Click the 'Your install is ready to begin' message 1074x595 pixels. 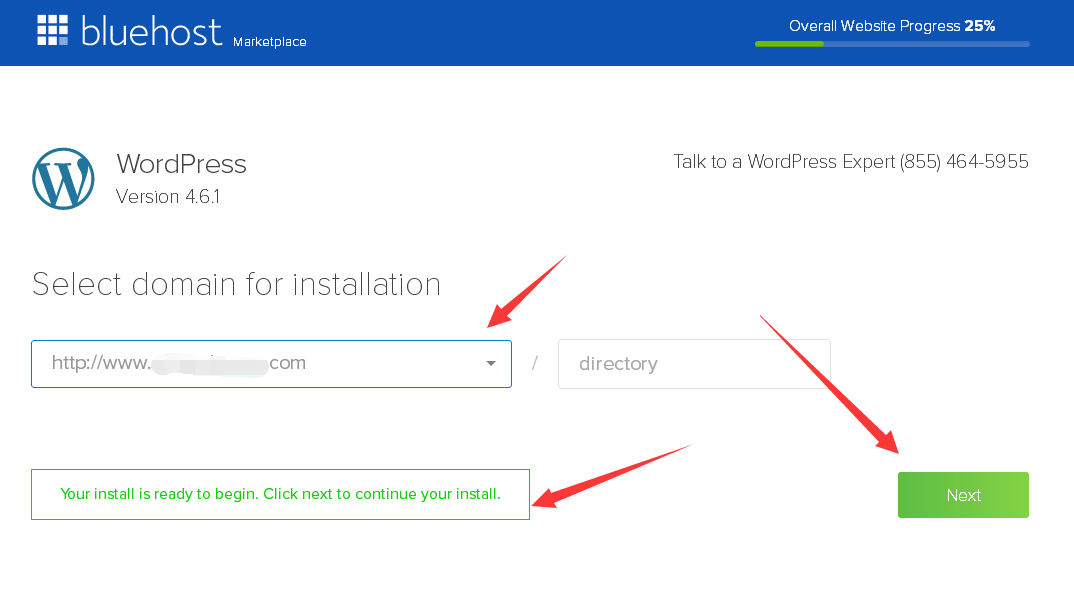coord(280,494)
